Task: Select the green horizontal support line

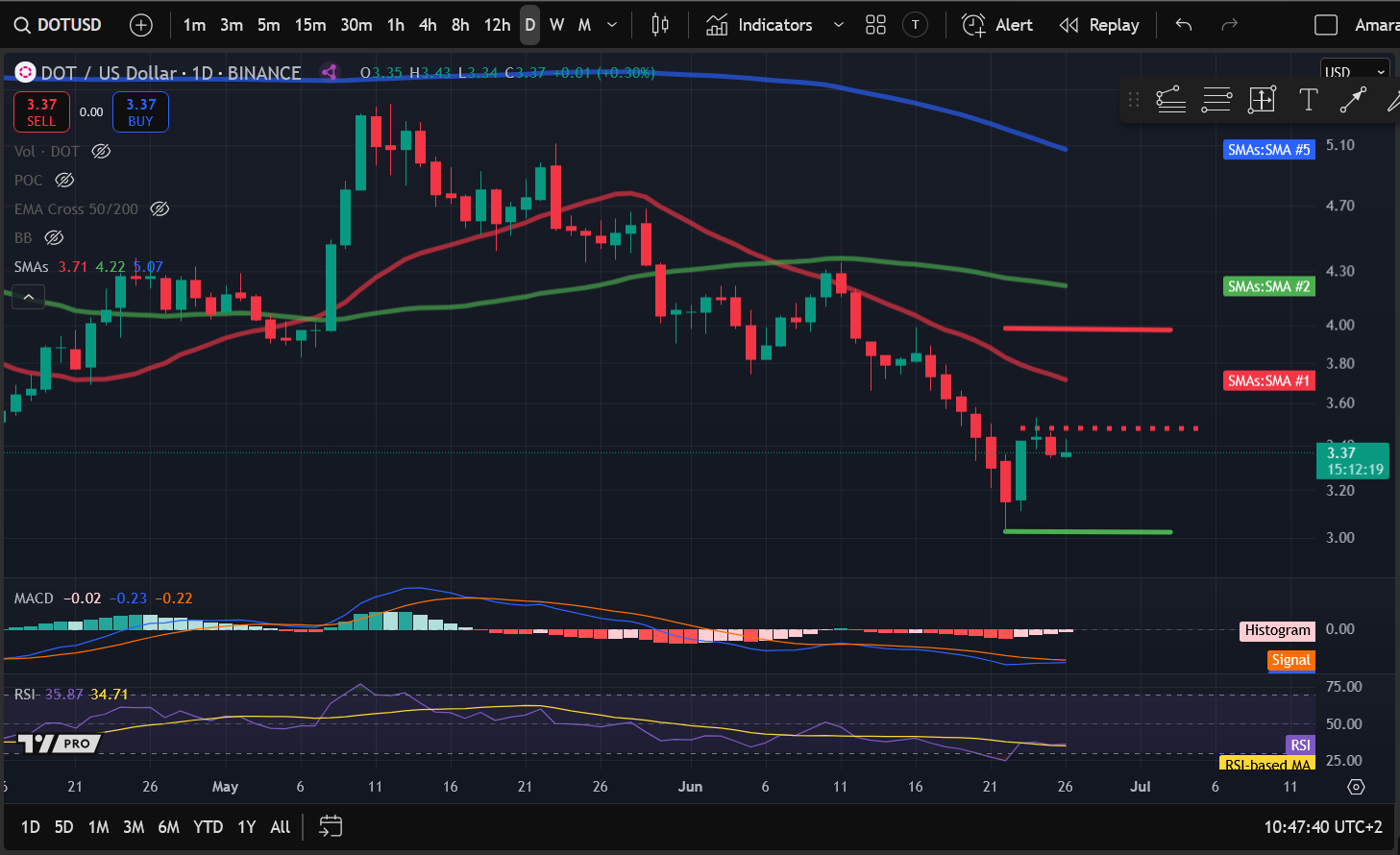Action: pos(1088,531)
